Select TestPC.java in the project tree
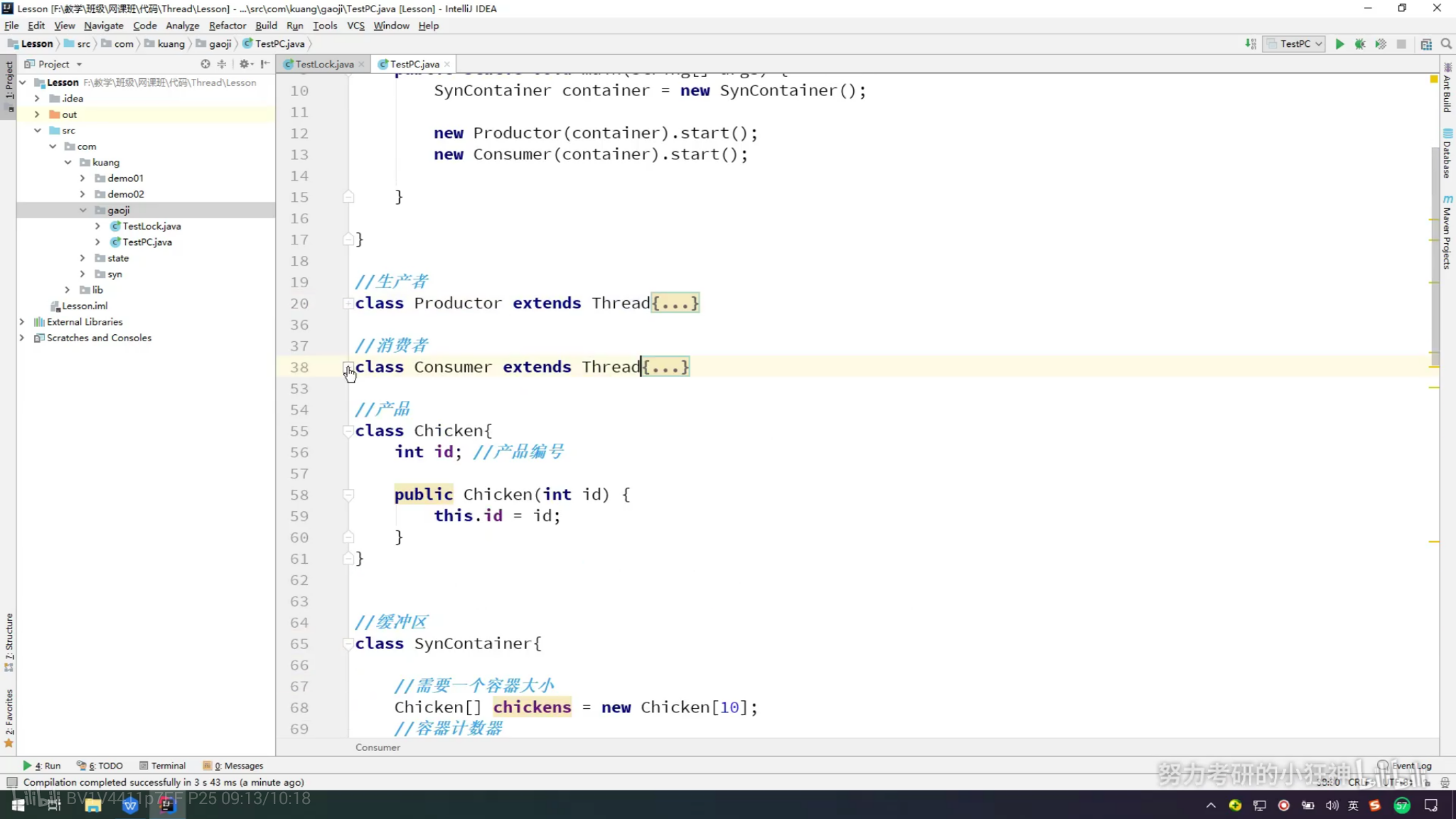 [x=147, y=242]
